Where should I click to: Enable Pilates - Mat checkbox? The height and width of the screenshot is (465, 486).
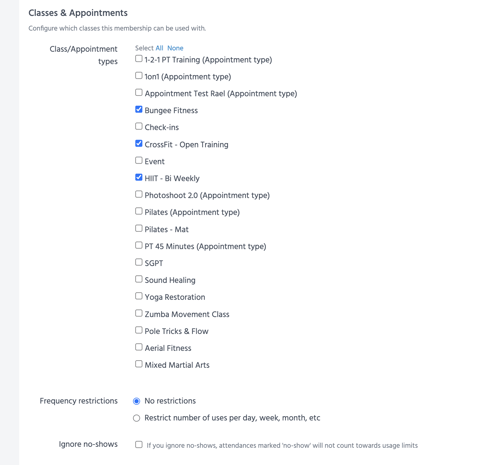click(x=139, y=228)
